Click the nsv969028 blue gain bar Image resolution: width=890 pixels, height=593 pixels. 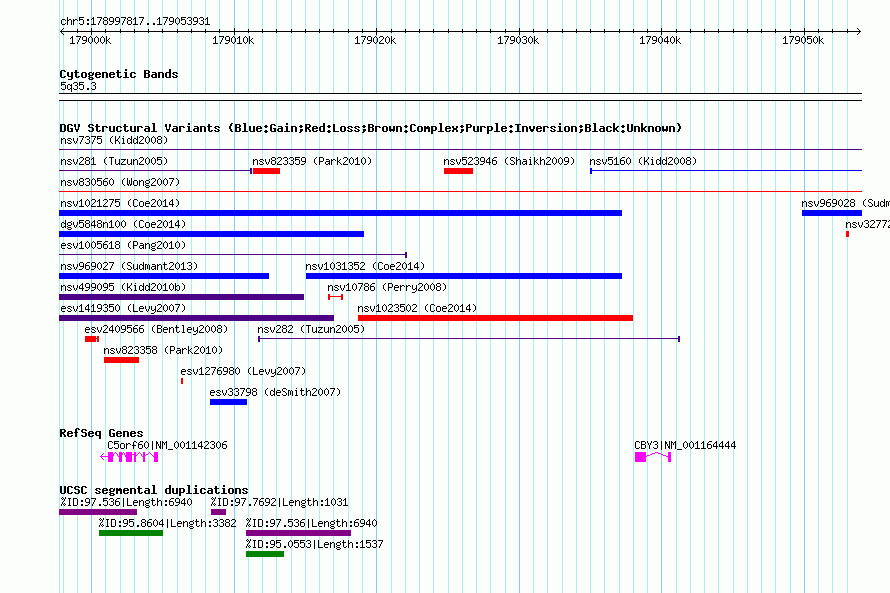pos(832,213)
